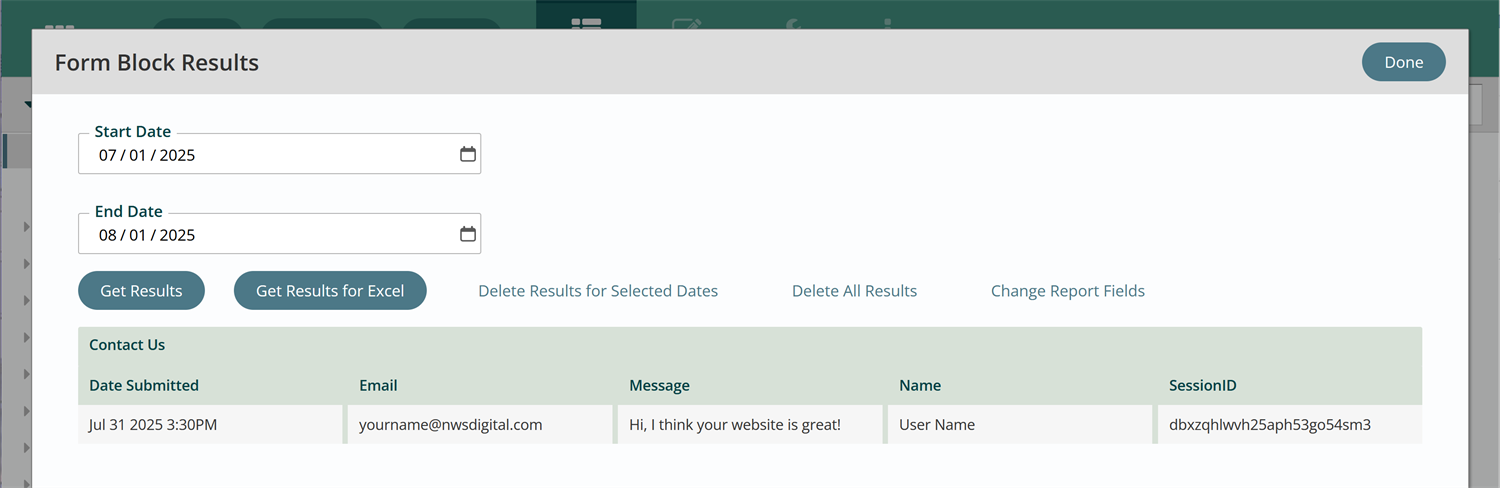Open the Start Date calendar picker icon
1500x488 pixels.
(x=468, y=154)
